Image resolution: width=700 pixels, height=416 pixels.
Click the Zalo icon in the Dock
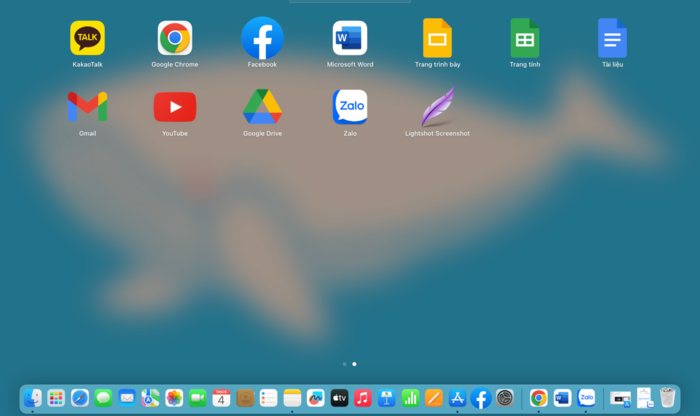[x=586, y=398]
